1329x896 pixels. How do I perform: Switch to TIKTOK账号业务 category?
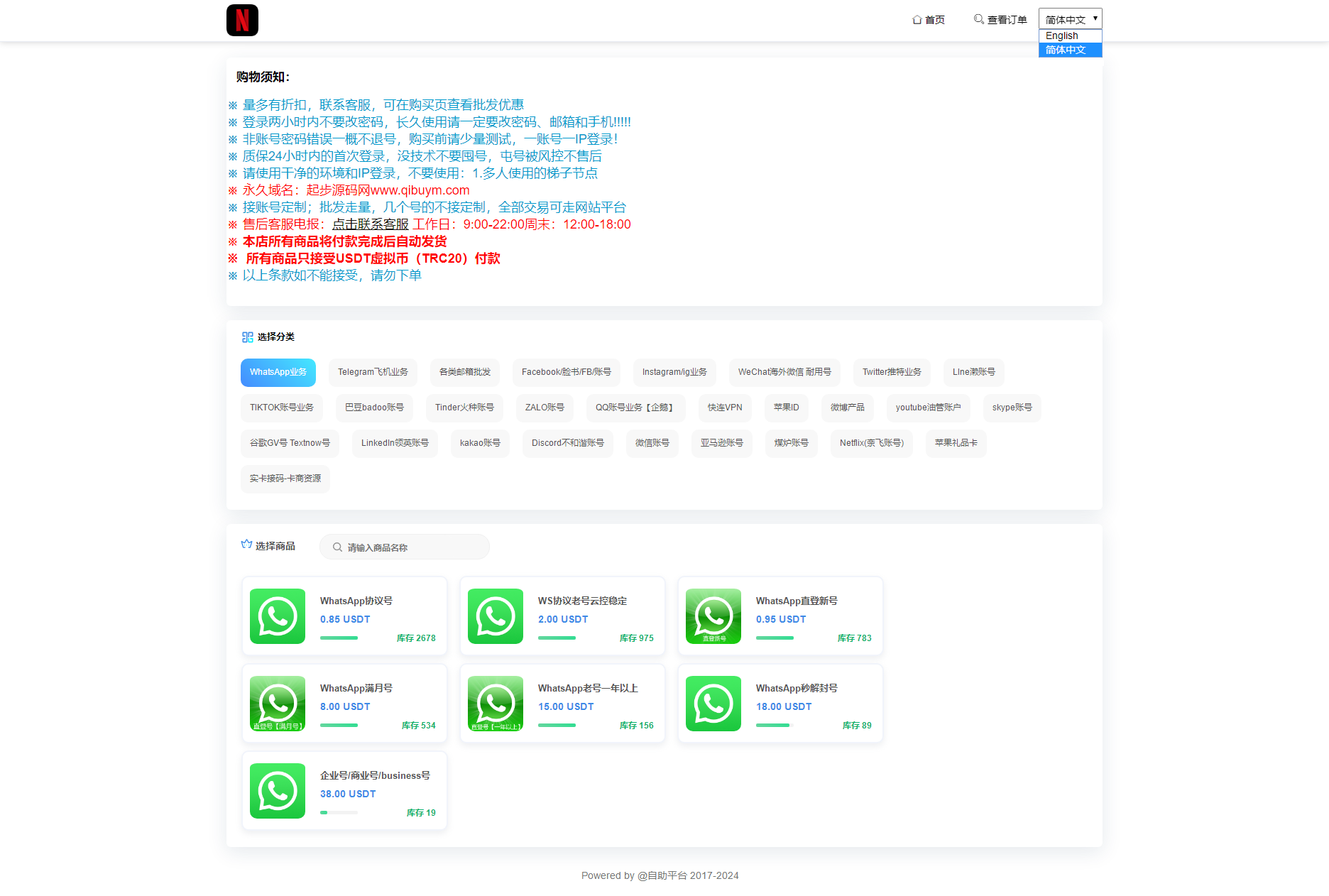point(282,408)
